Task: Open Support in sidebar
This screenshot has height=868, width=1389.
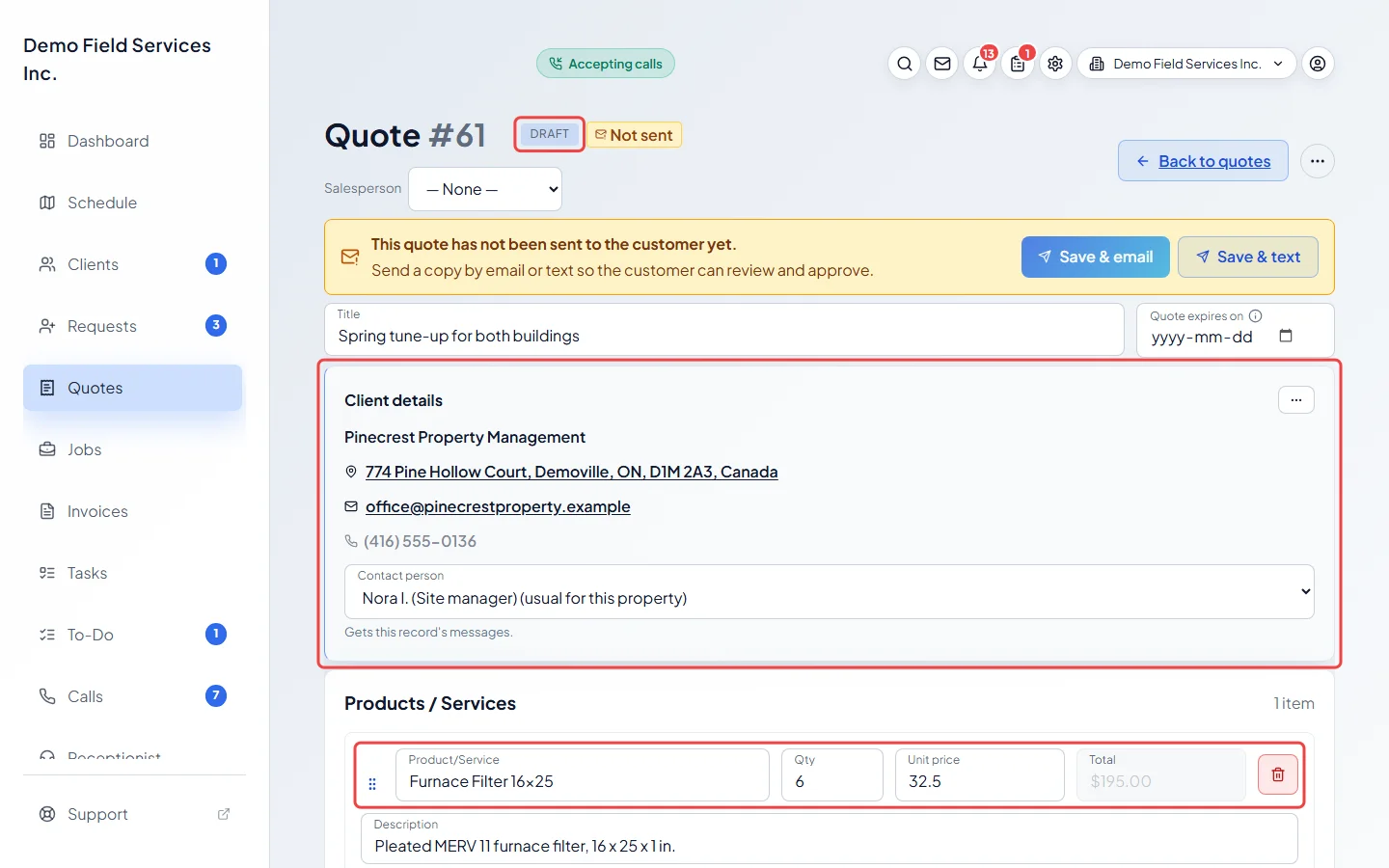Action: click(x=133, y=814)
